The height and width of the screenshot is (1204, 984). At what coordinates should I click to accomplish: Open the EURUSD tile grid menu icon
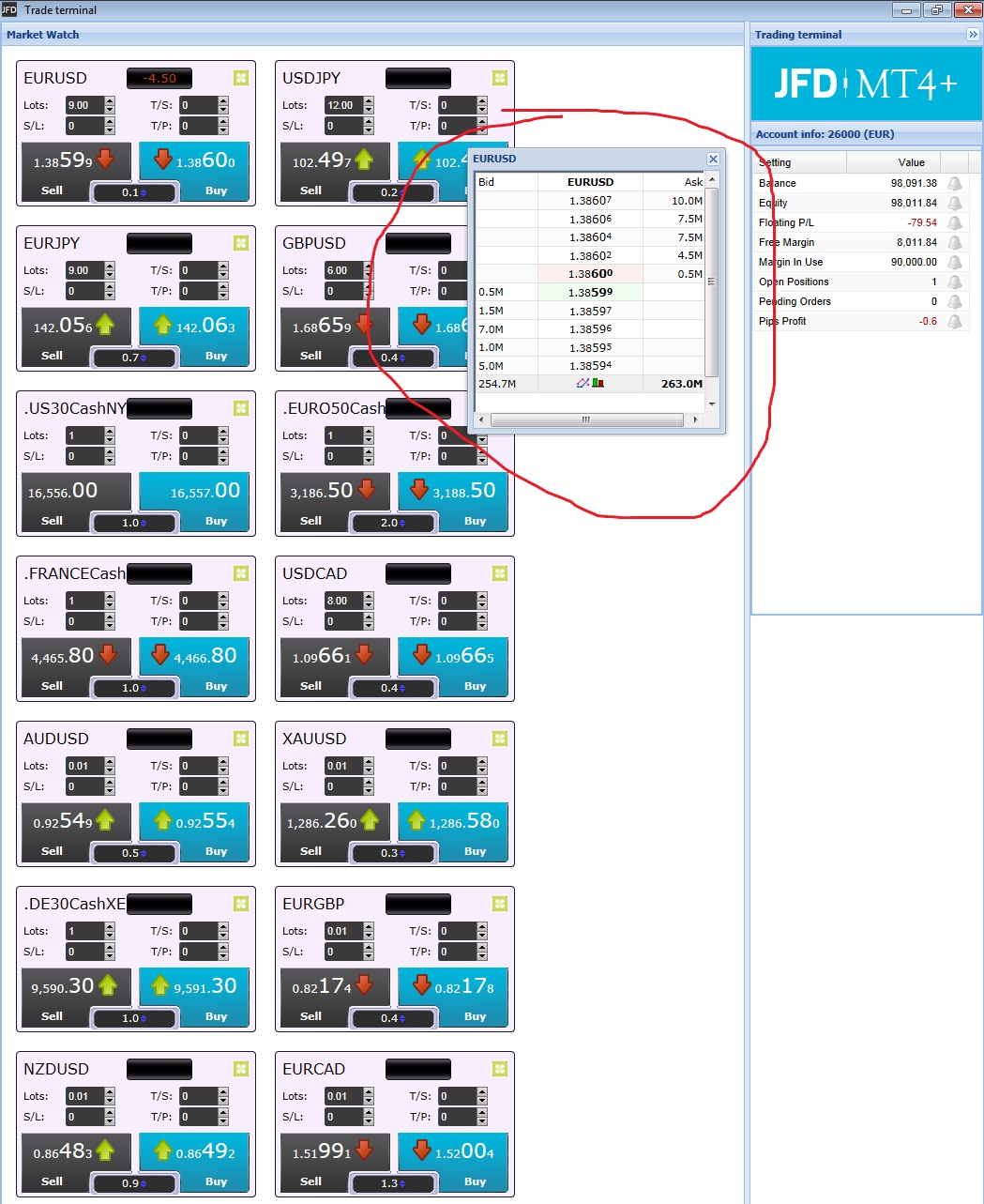241,78
